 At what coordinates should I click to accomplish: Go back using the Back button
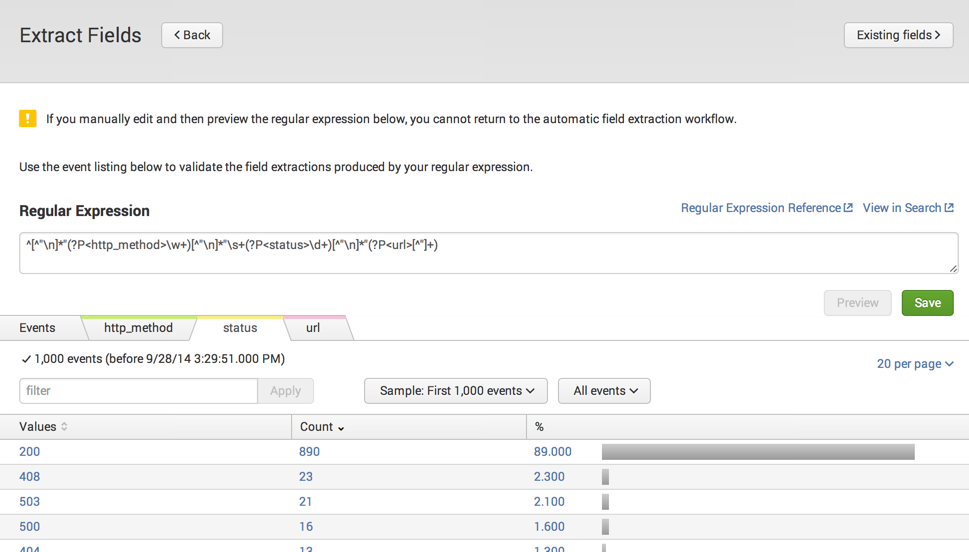[x=192, y=35]
